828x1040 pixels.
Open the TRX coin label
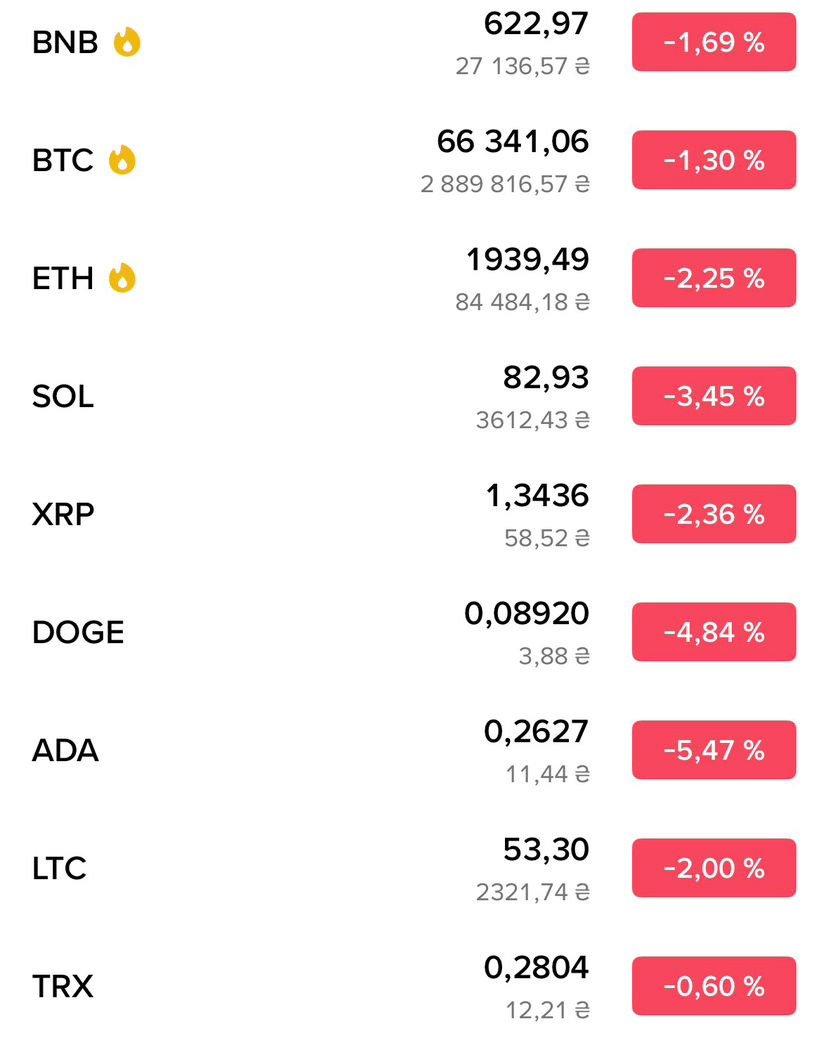tap(63, 986)
